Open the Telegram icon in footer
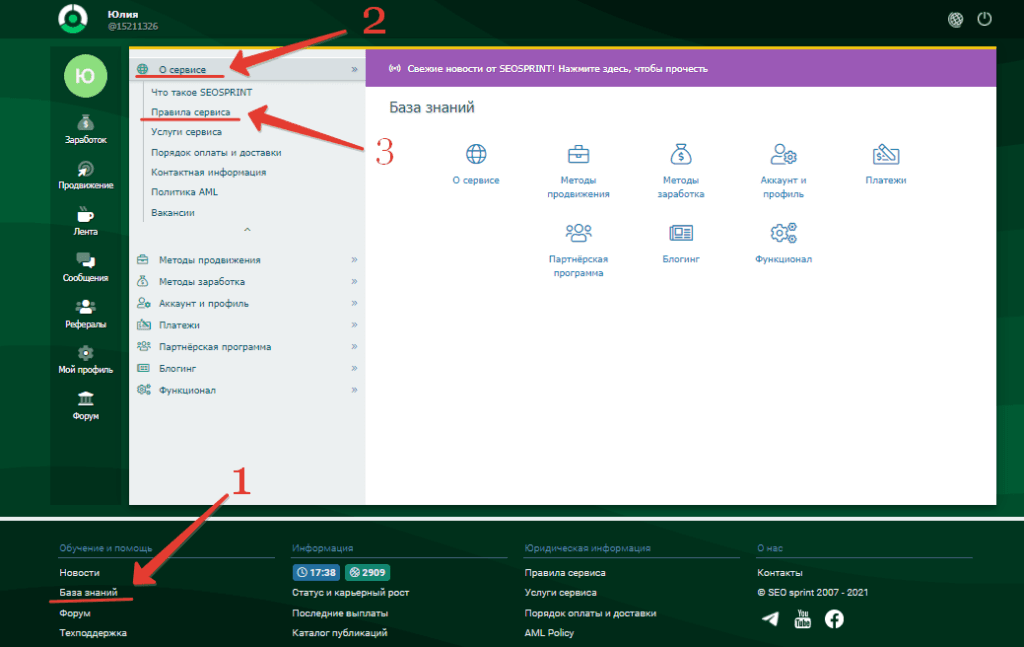The width and height of the screenshot is (1024, 647). click(x=771, y=618)
